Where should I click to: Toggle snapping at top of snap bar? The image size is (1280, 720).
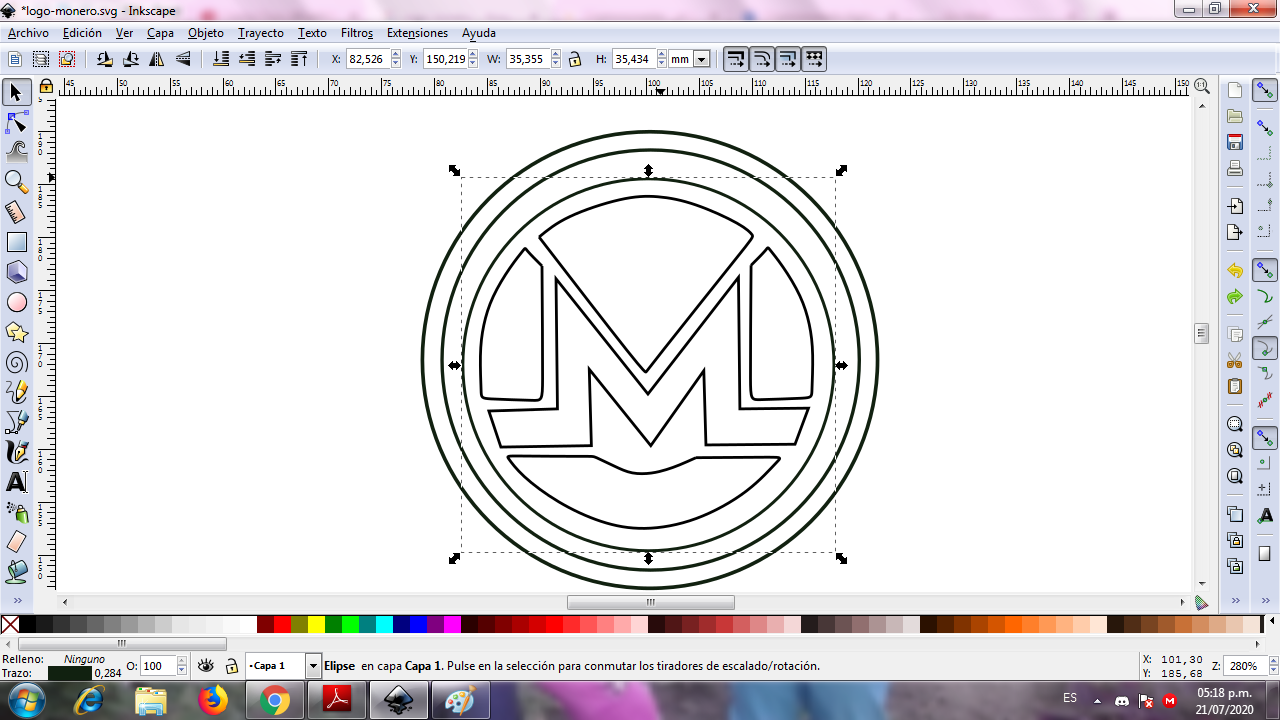pyautogui.click(x=1265, y=91)
